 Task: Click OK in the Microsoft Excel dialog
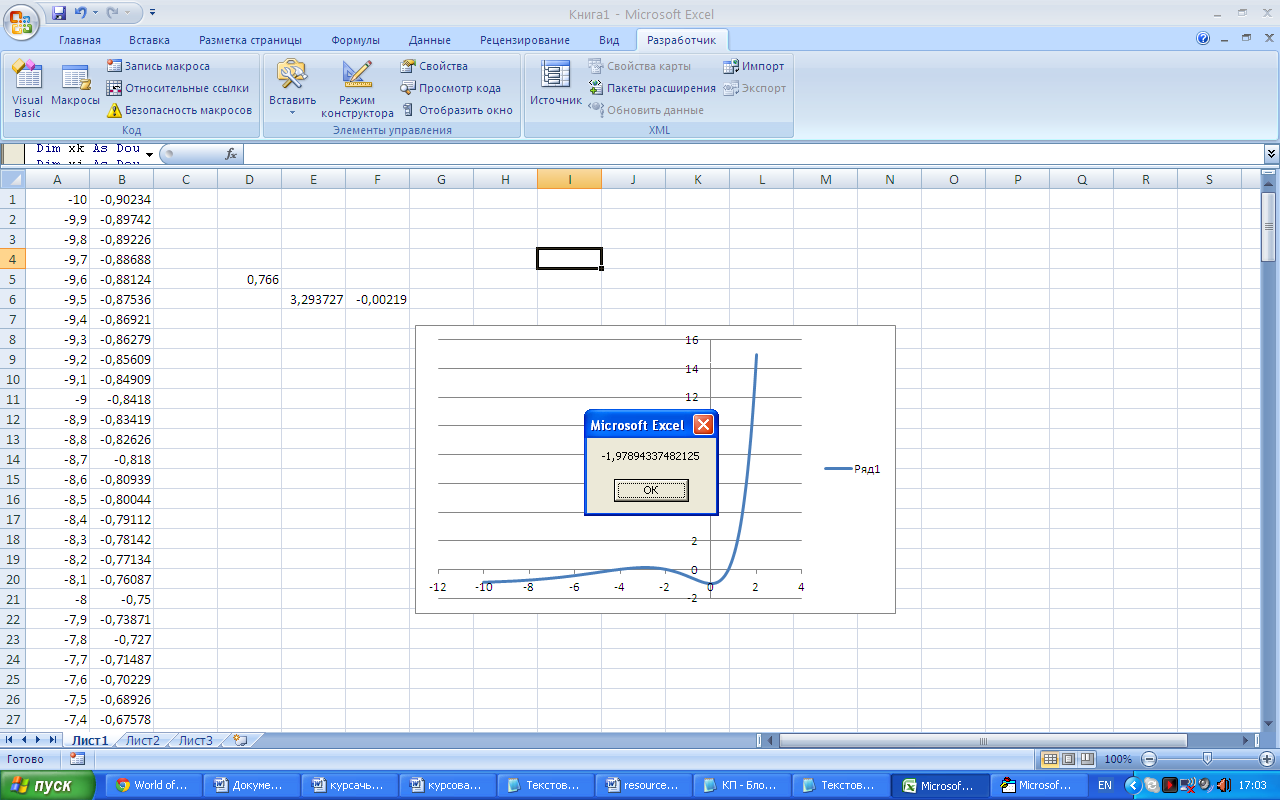pyautogui.click(x=651, y=490)
